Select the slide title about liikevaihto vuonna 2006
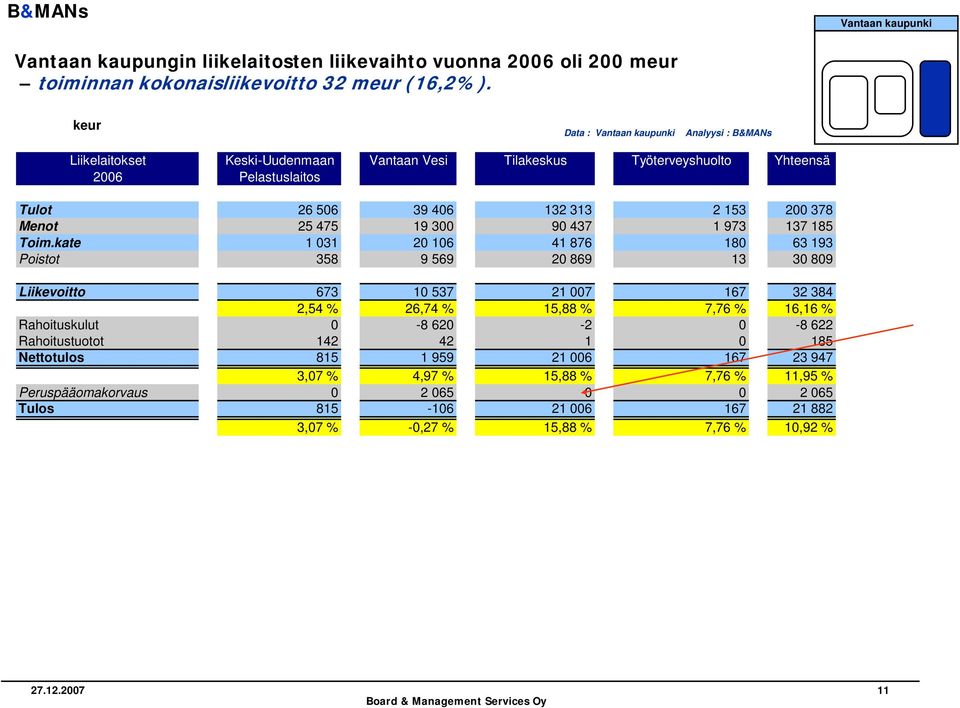The height and width of the screenshot is (708, 960). click(346, 61)
